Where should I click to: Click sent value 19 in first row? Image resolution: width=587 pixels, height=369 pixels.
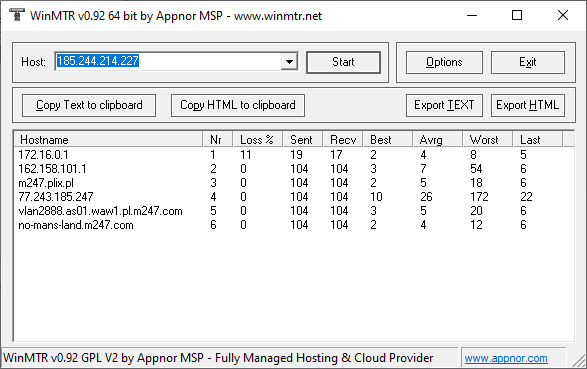pyautogui.click(x=296, y=155)
